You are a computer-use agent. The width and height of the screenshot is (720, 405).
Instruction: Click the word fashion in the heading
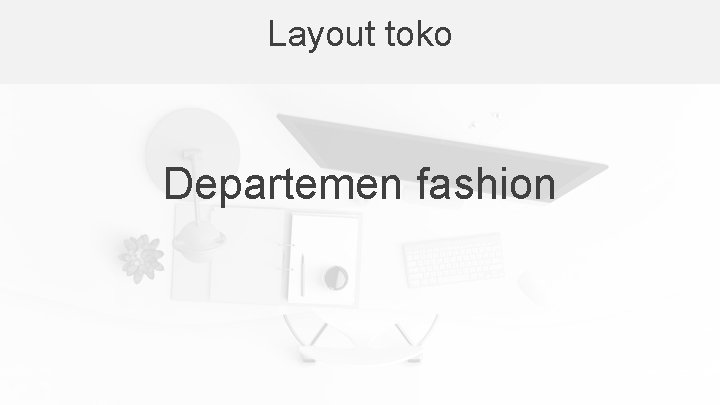click(x=487, y=184)
